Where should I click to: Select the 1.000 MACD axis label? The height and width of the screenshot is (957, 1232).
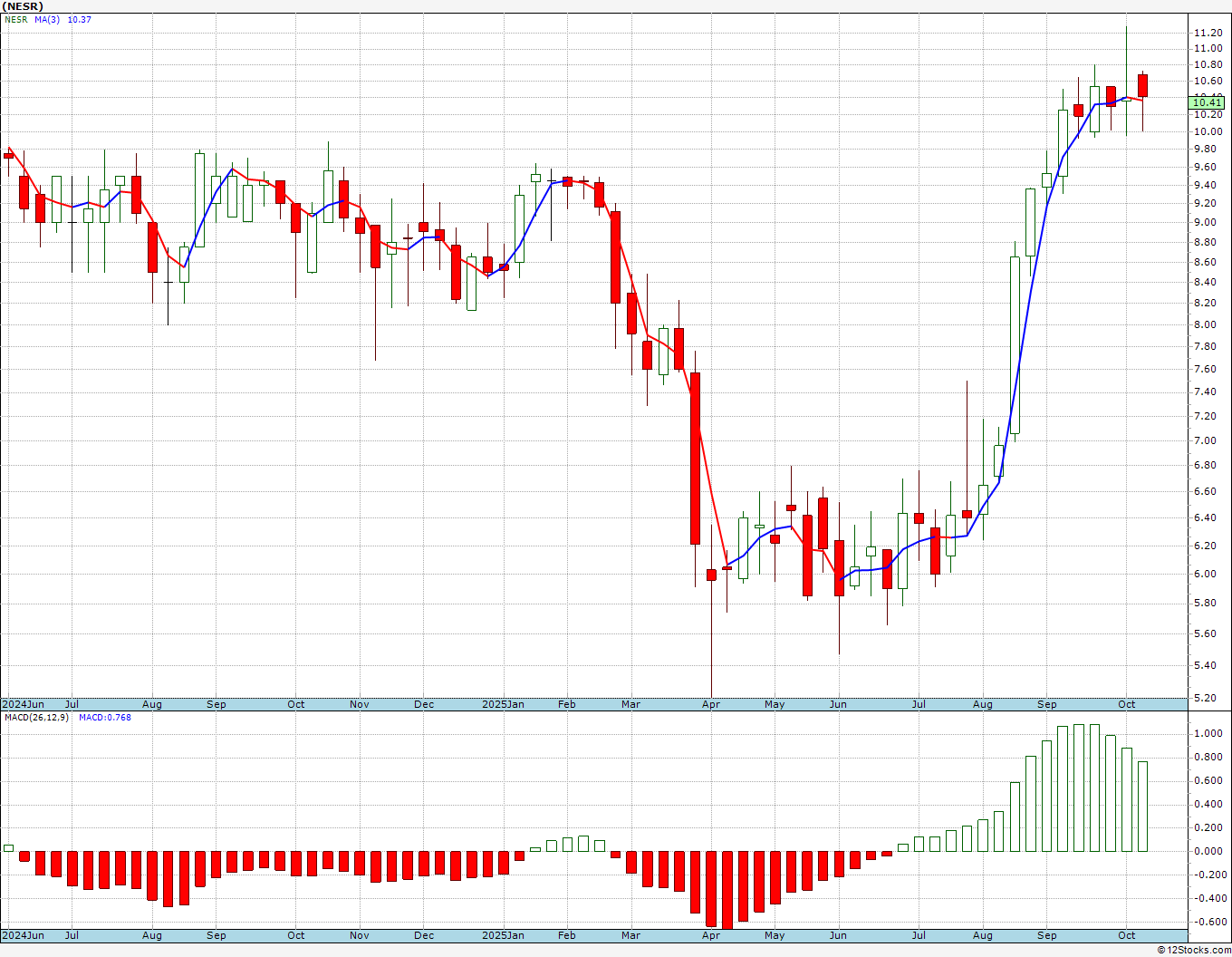coord(1208,733)
